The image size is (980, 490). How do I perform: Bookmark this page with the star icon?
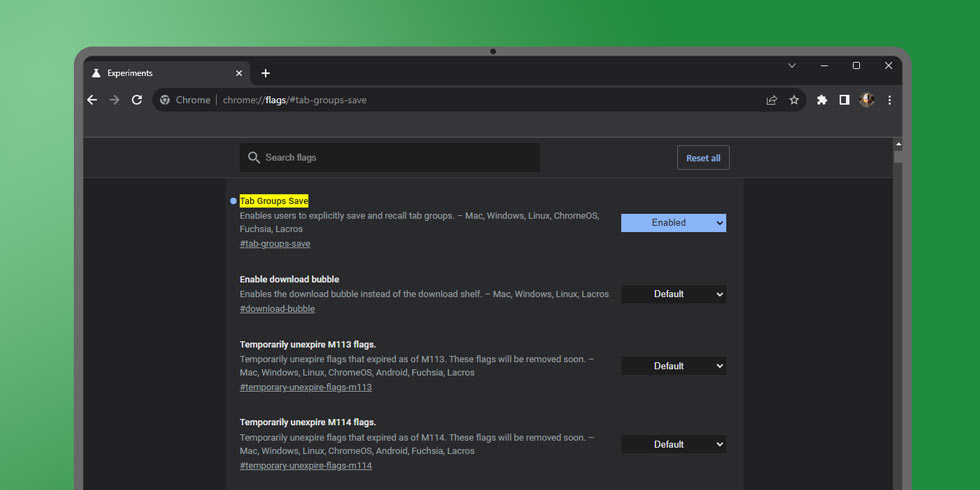coord(794,100)
